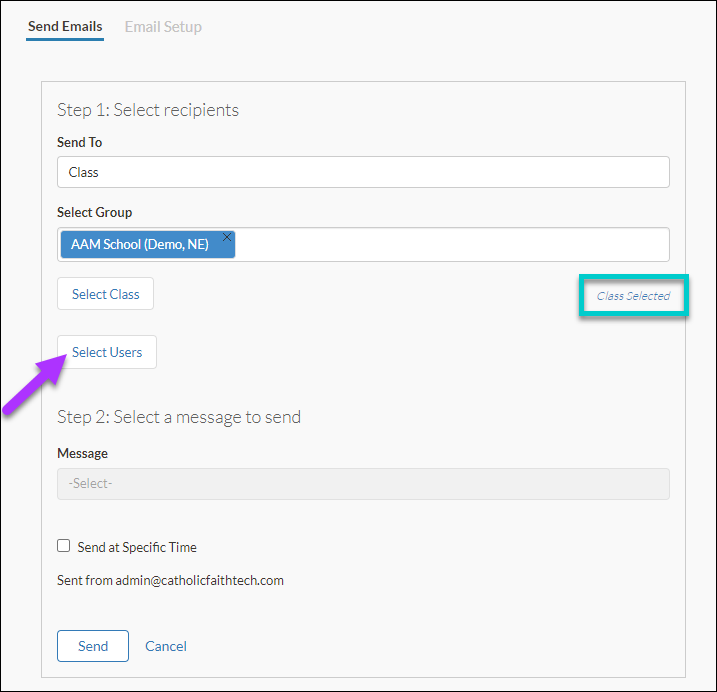Click the Select Class button
The image size is (717, 692).
[x=105, y=294]
